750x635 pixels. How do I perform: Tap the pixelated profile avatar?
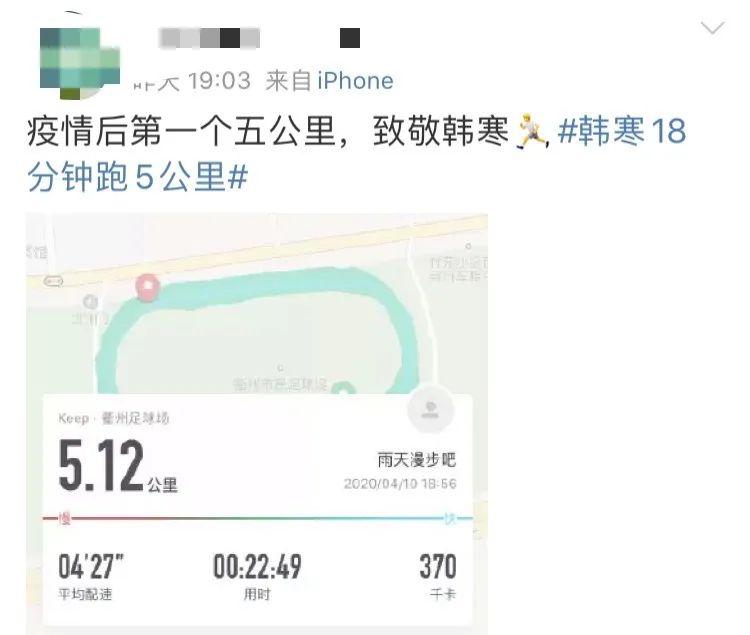click(79, 62)
